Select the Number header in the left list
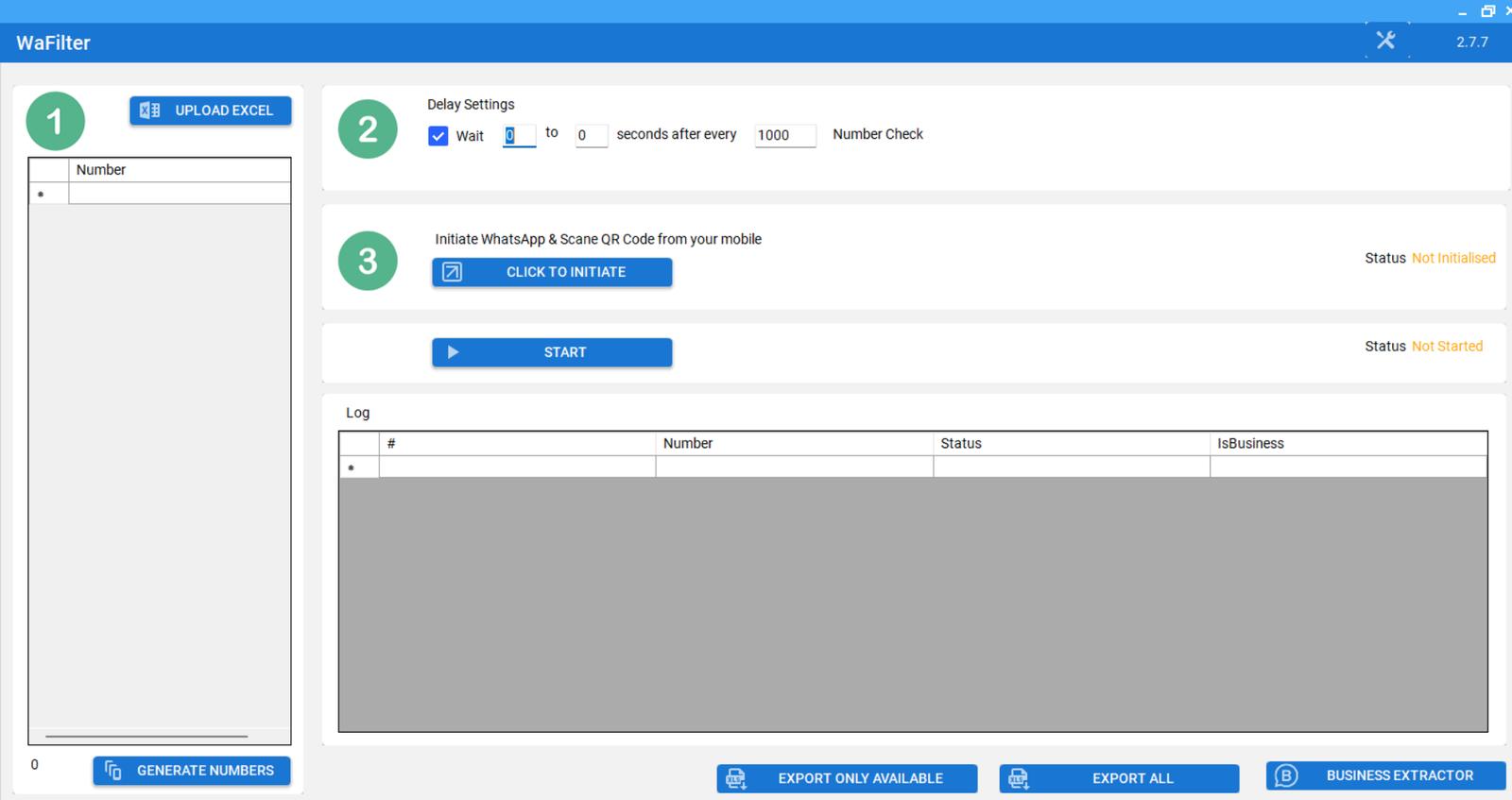Viewport: 1512px width, 800px height. click(x=180, y=170)
